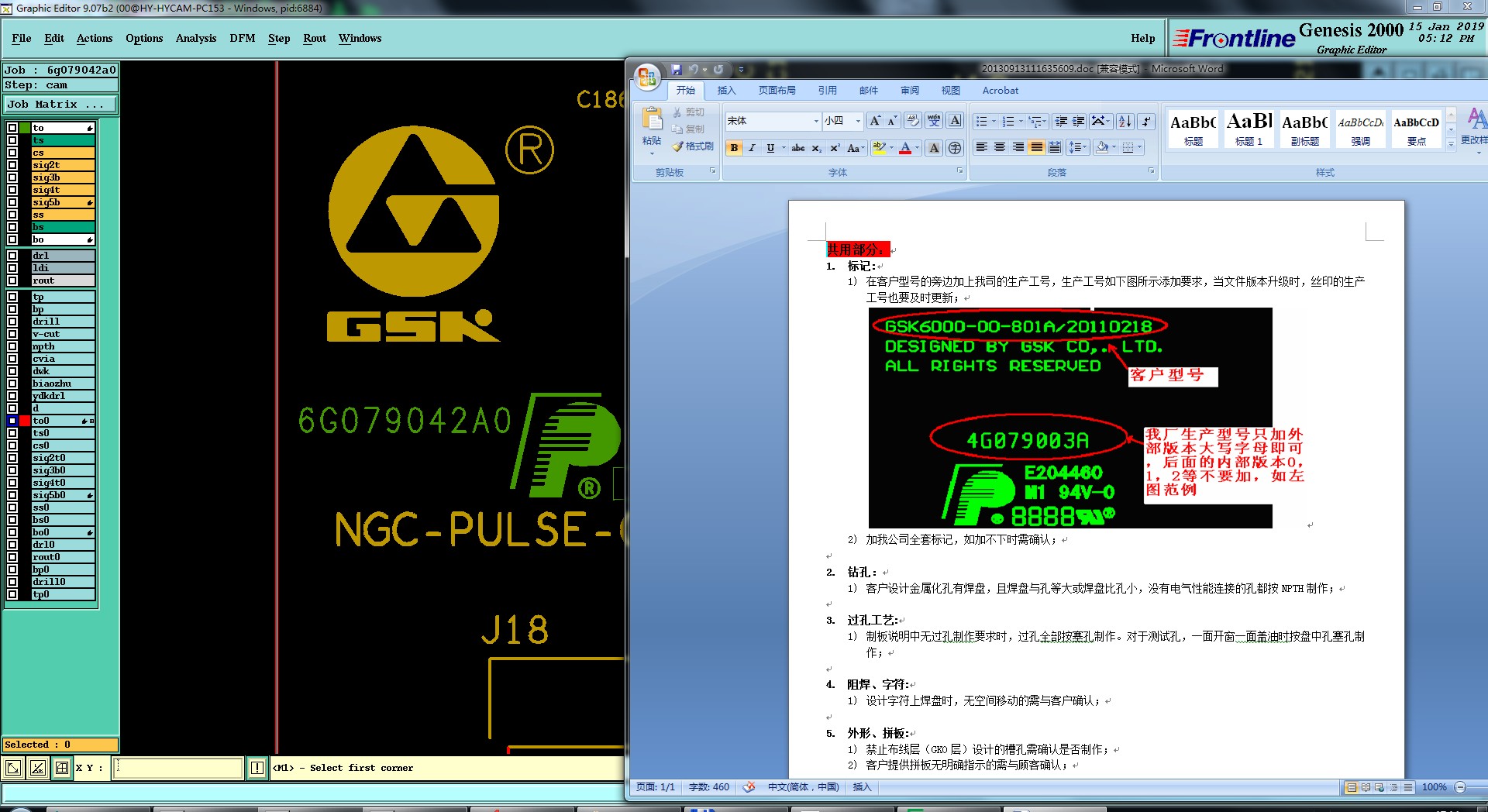Increase paragraph indent in Word
Viewport: 1488px width, 812px height.
1079,121
